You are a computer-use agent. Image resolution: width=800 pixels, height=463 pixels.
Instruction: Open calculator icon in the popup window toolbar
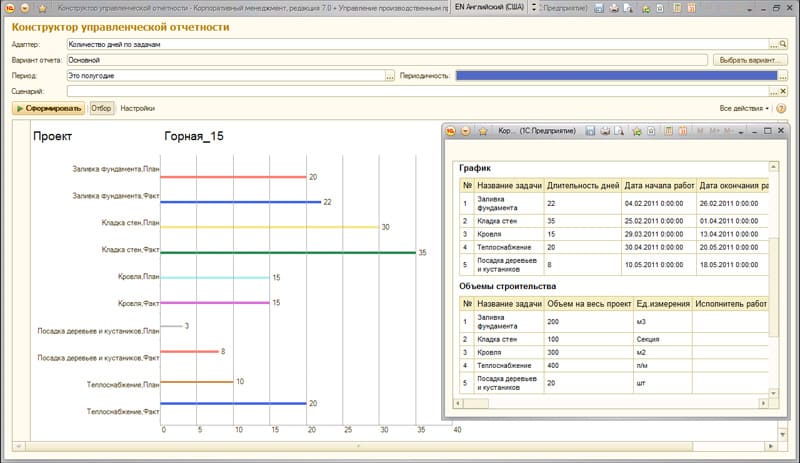668,131
